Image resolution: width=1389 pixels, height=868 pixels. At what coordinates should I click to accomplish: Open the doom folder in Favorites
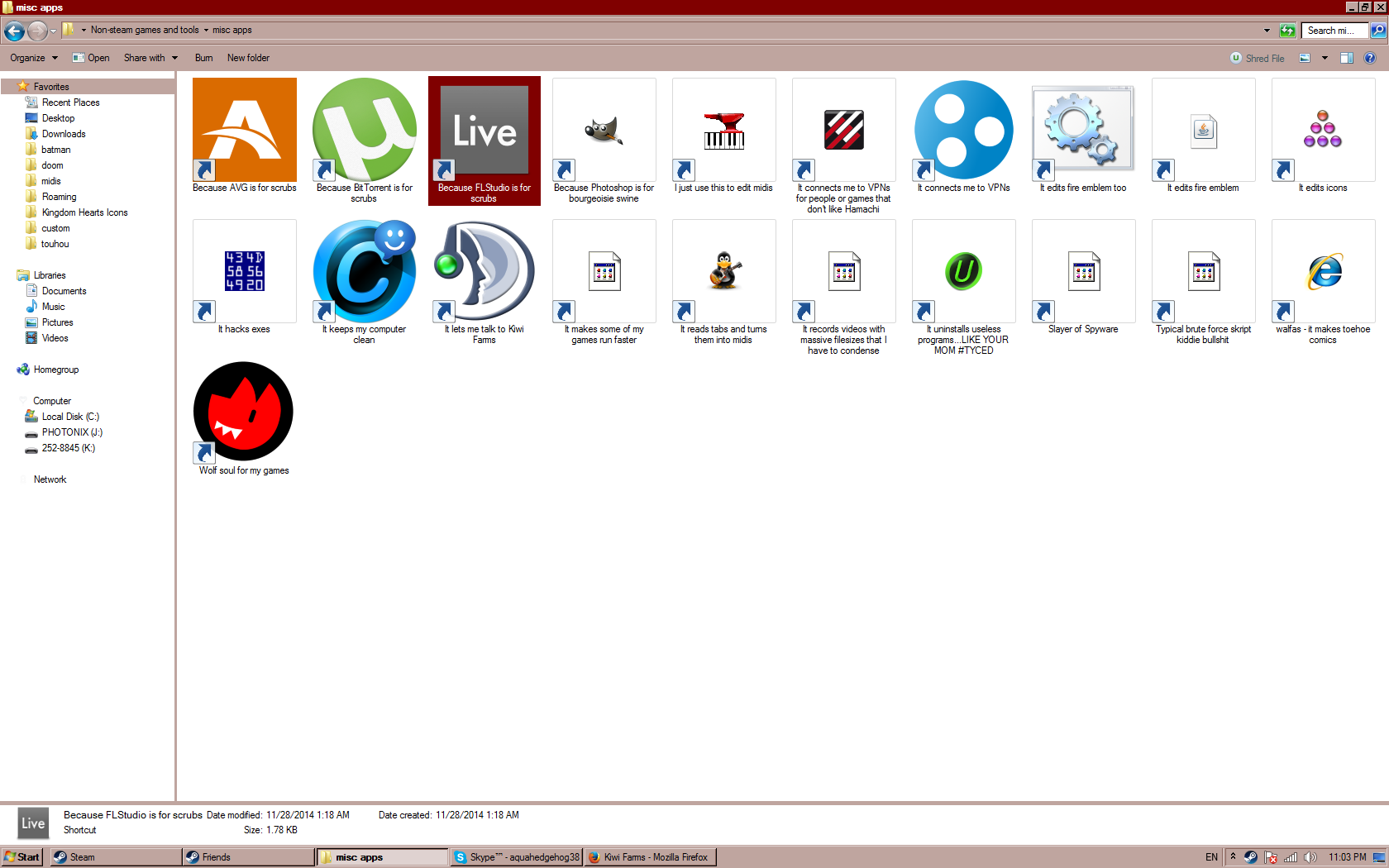pyautogui.click(x=45, y=165)
